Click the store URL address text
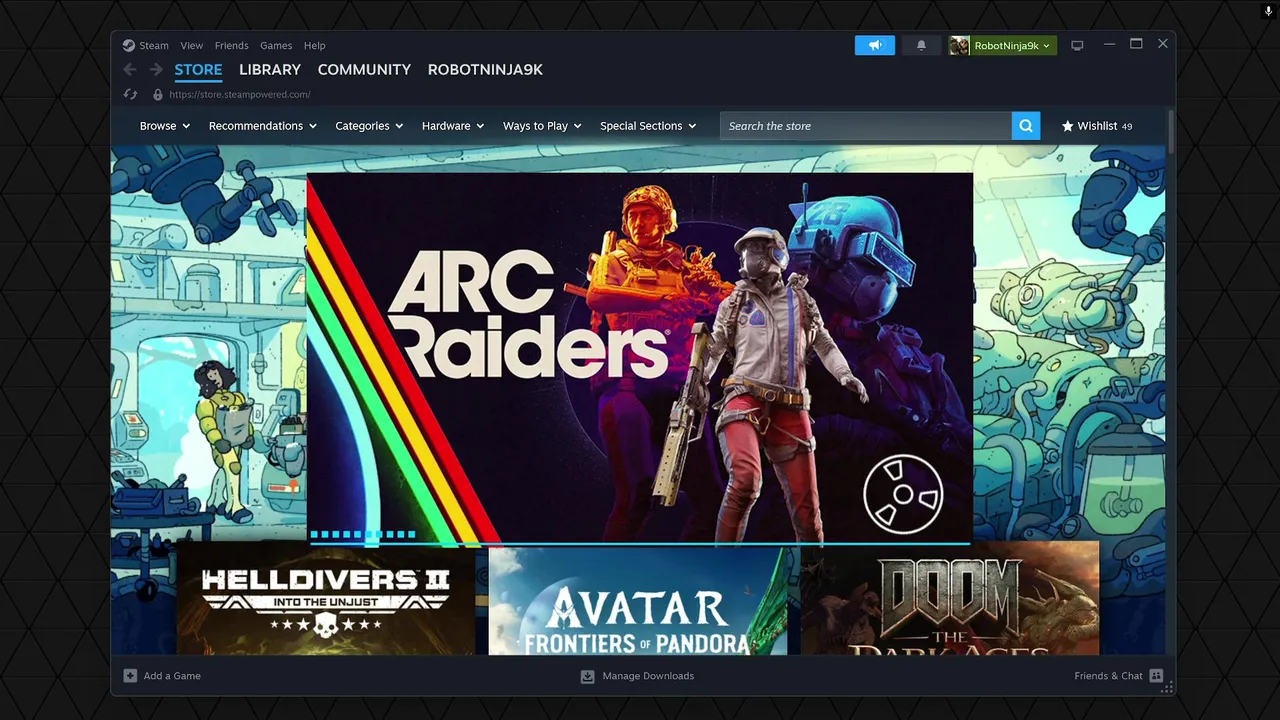Image resolution: width=1280 pixels, height=720 pixels. [x=240, y=94]
